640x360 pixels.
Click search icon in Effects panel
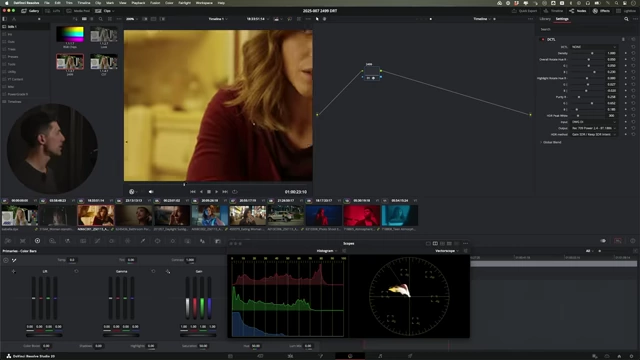(626, 19)
